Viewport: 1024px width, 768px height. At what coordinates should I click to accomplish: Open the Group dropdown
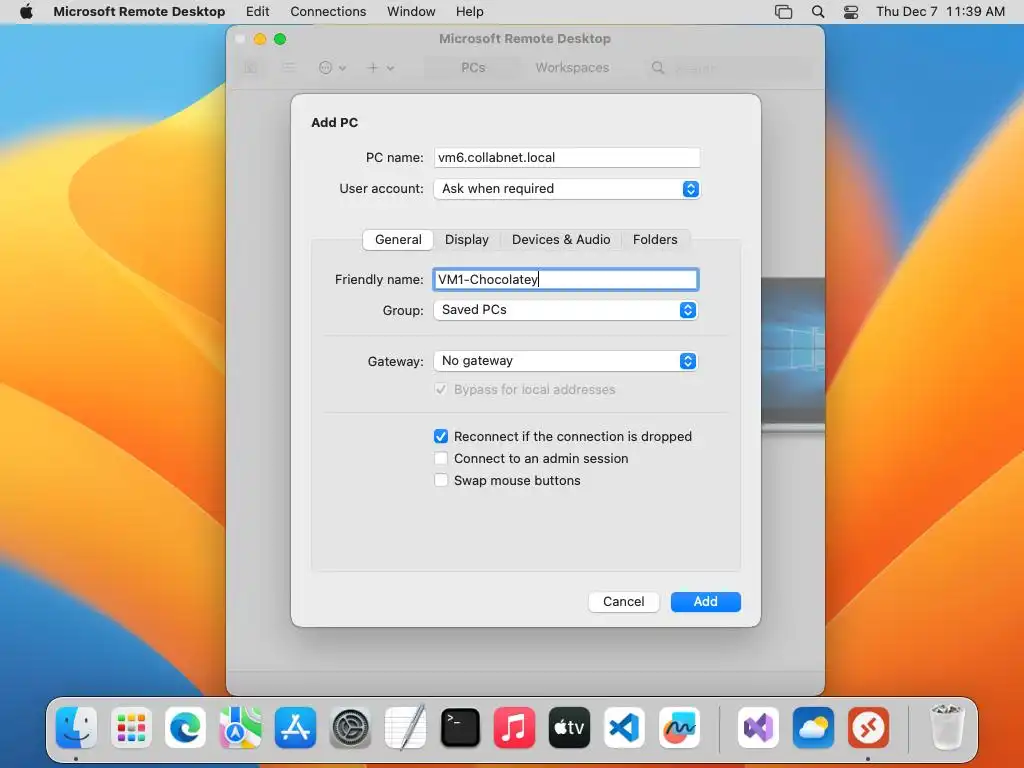(x=566, y=310)
